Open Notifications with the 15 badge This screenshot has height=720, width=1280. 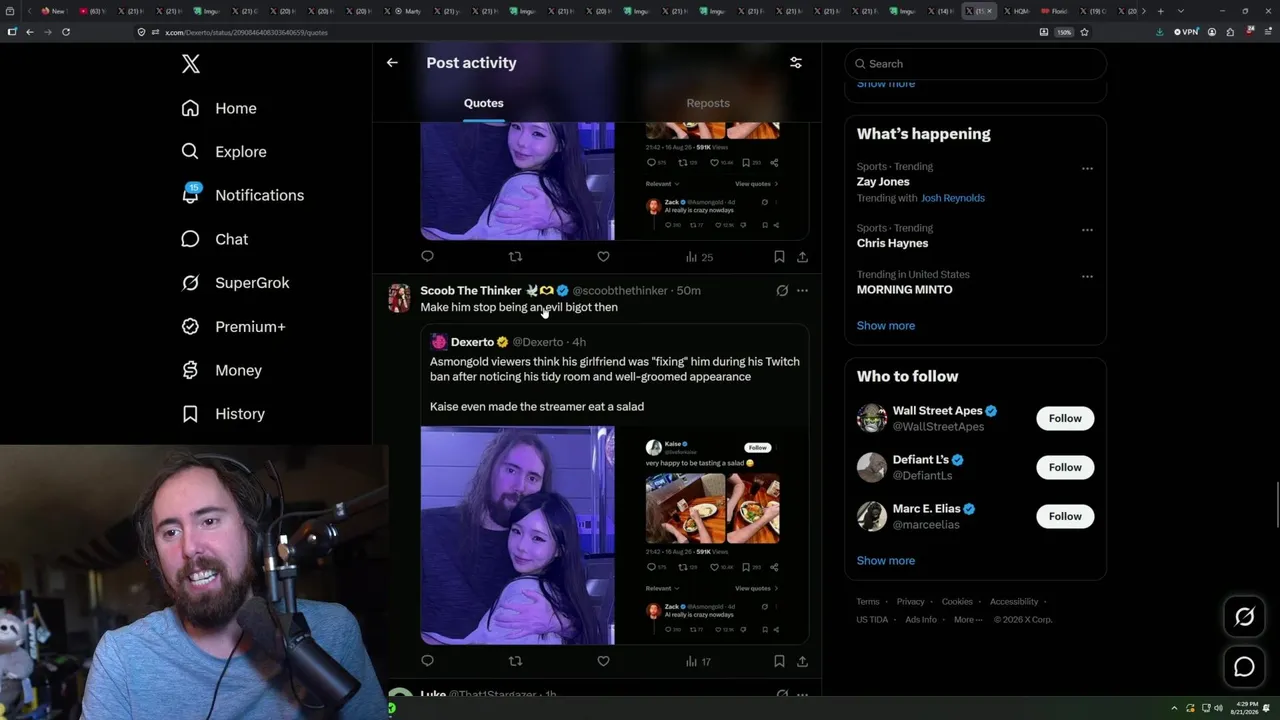[x=242, y=195]
